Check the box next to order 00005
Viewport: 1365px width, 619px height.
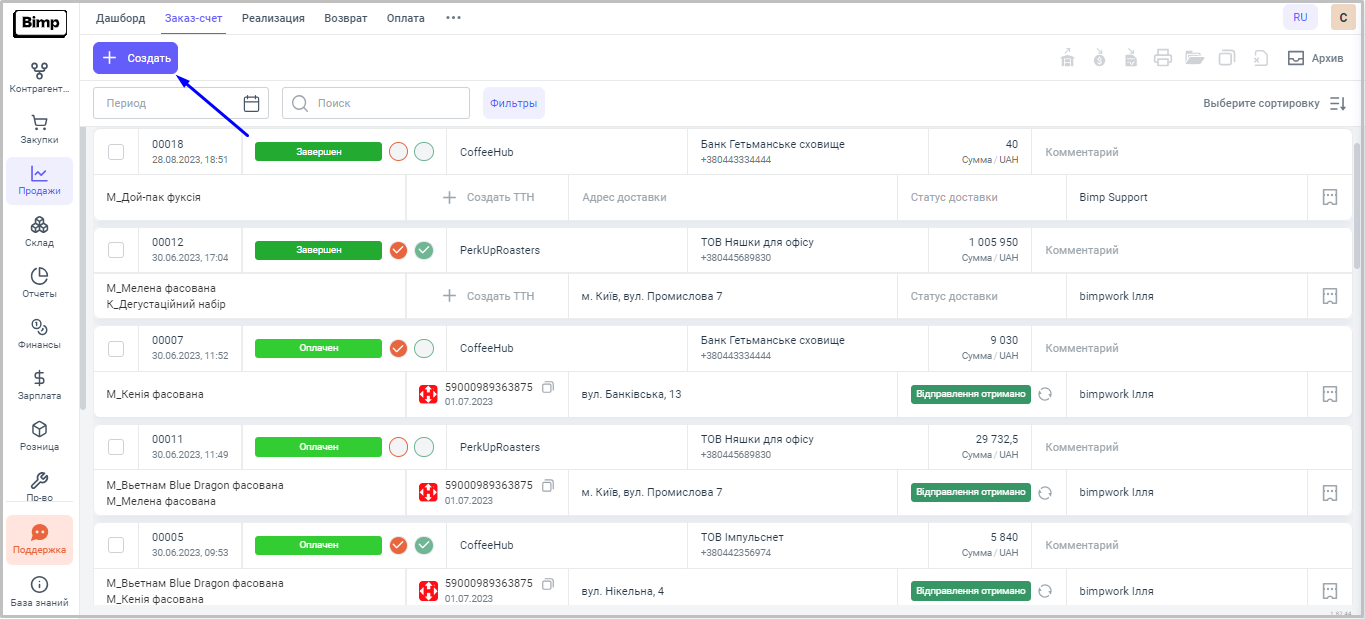point(116,545)
